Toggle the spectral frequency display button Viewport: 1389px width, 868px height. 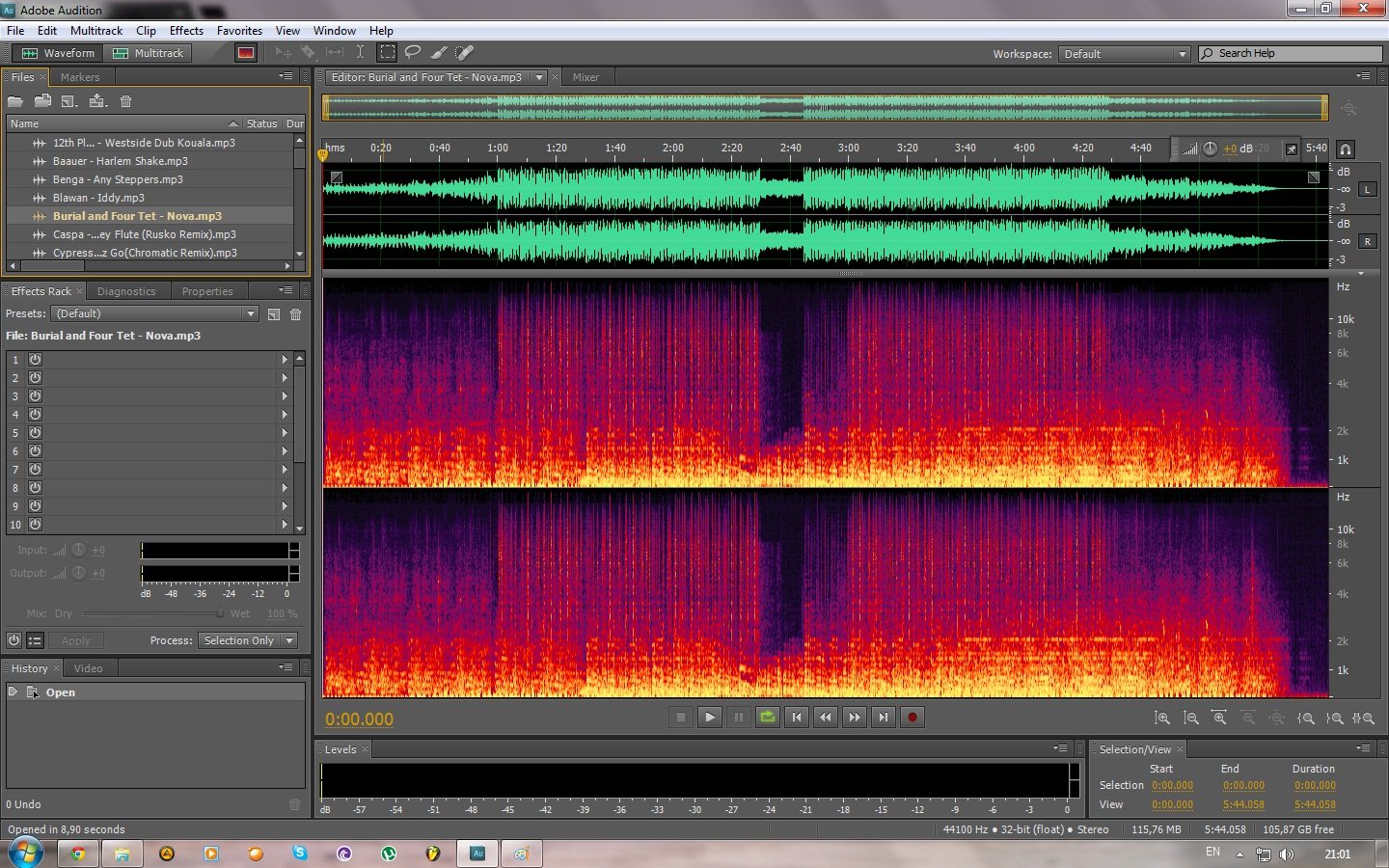(x=246, y=53)
